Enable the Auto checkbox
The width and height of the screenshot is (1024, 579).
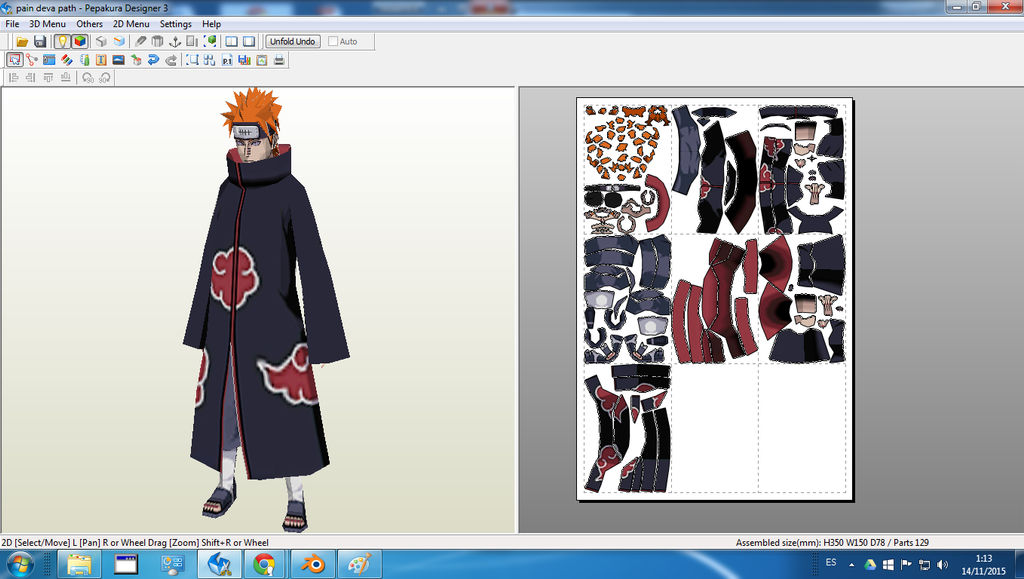[334, 42]
